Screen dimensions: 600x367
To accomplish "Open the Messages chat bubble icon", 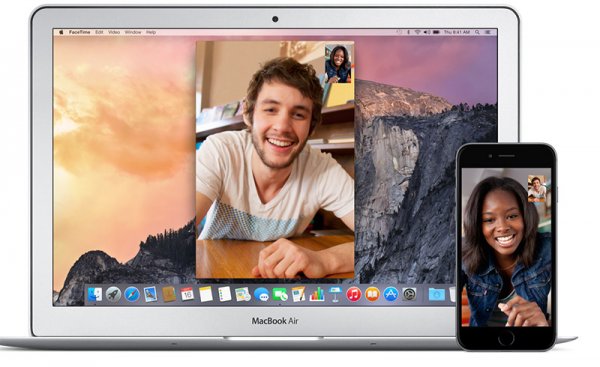I will [x=261, y=294].
